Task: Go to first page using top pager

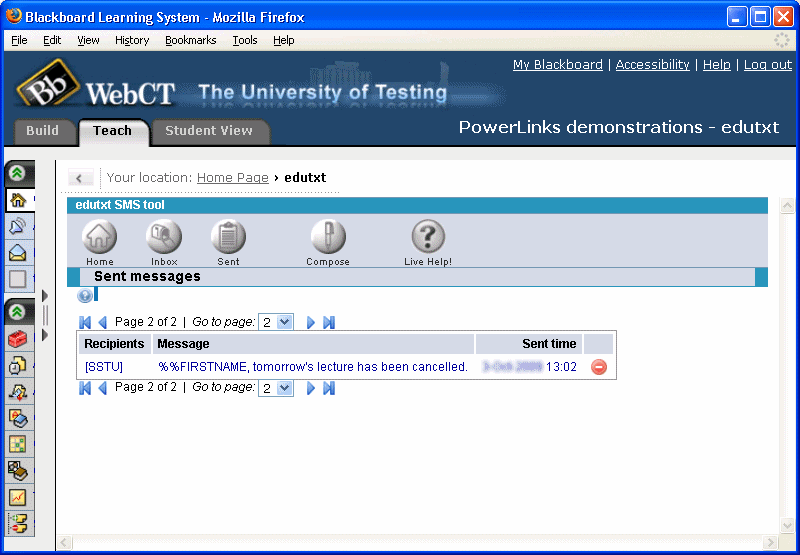Action: tap(85, 322)
